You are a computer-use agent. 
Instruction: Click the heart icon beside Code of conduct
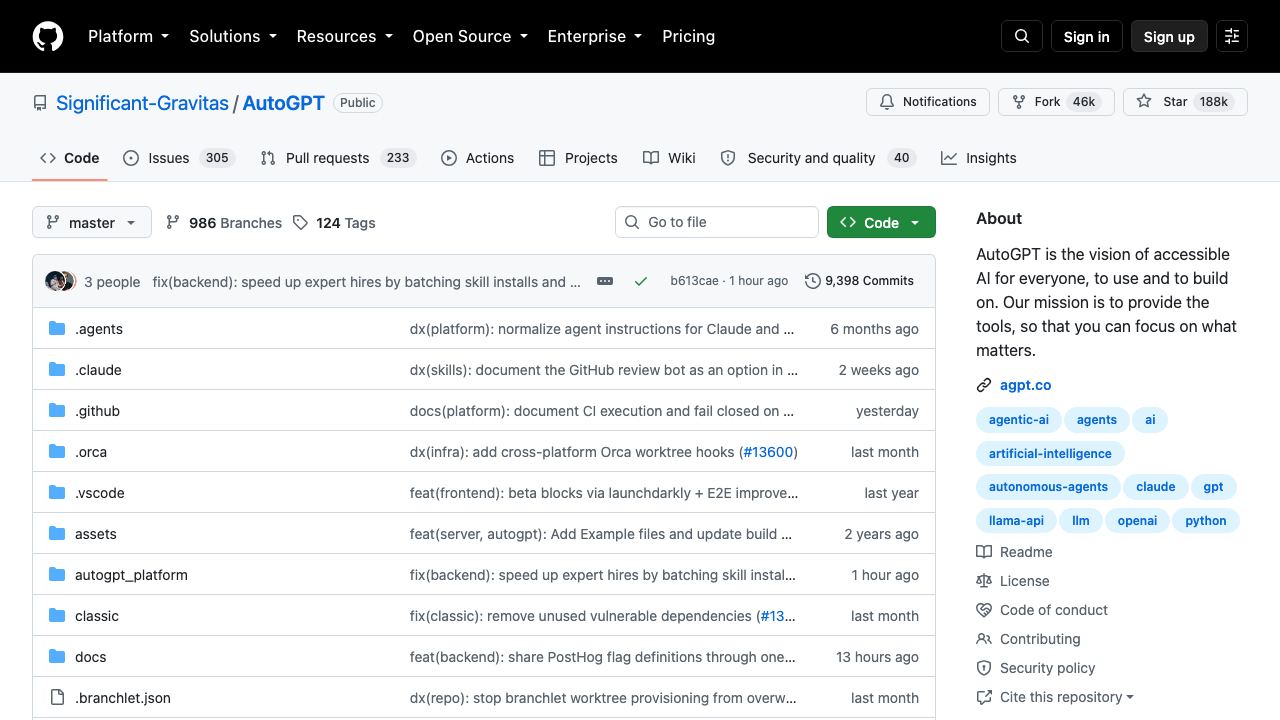(984, 610)
